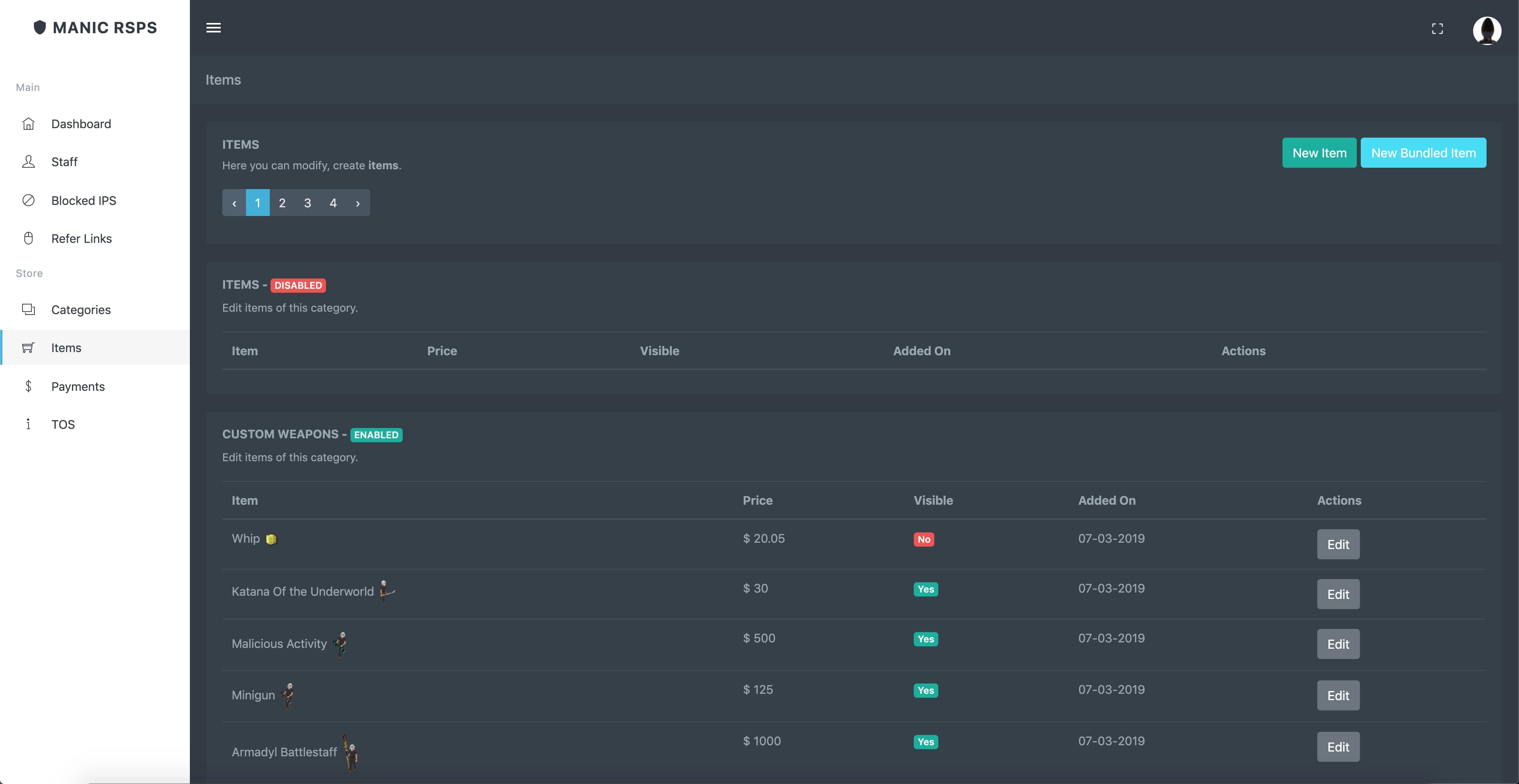The image size is (1519, 784).
Task: Click the MANIC RSPS shield logo
Action: coord(40,27)
